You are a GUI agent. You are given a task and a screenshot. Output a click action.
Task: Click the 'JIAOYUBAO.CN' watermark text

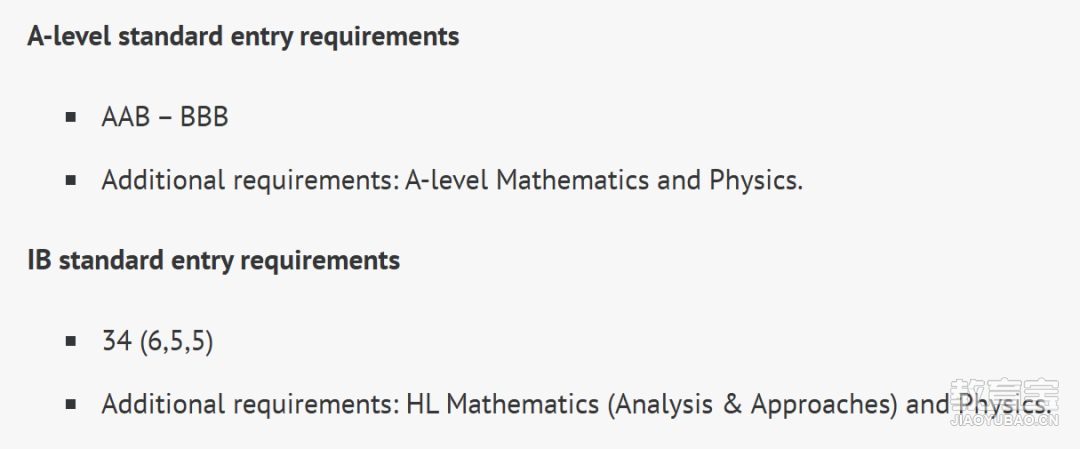pos(1004,420)
